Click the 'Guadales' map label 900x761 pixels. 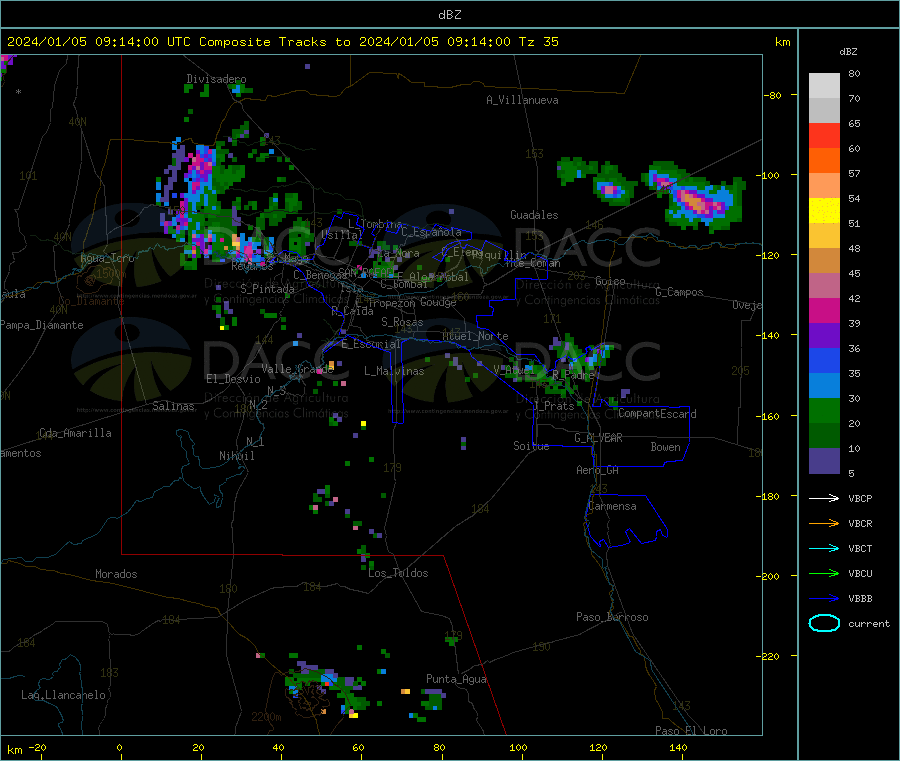[x=534, y=215]
